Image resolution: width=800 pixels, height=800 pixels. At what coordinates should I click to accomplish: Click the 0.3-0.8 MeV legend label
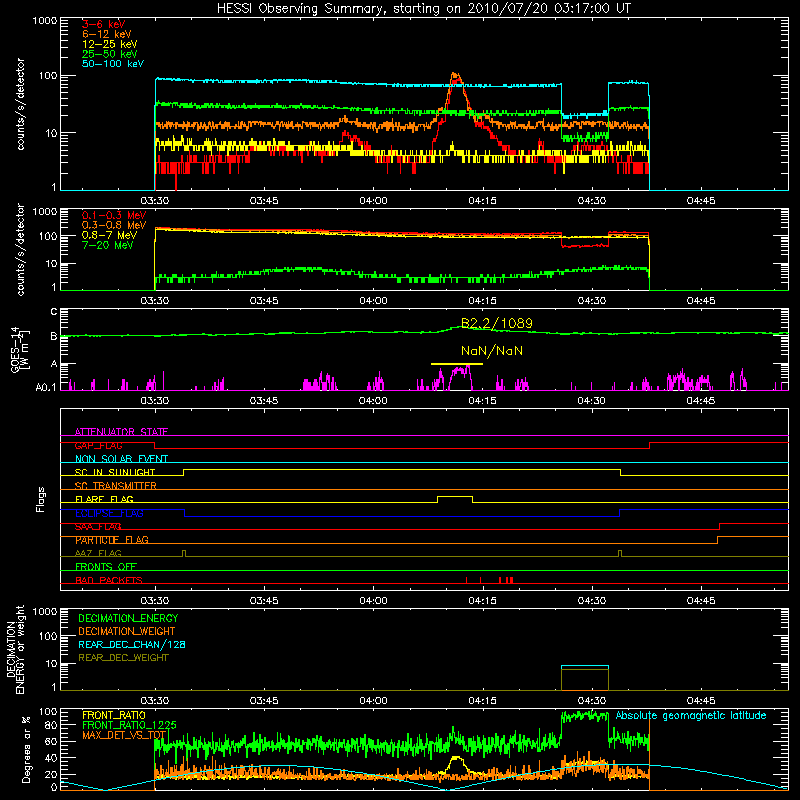pyautogui.click(x=114, y=225)
